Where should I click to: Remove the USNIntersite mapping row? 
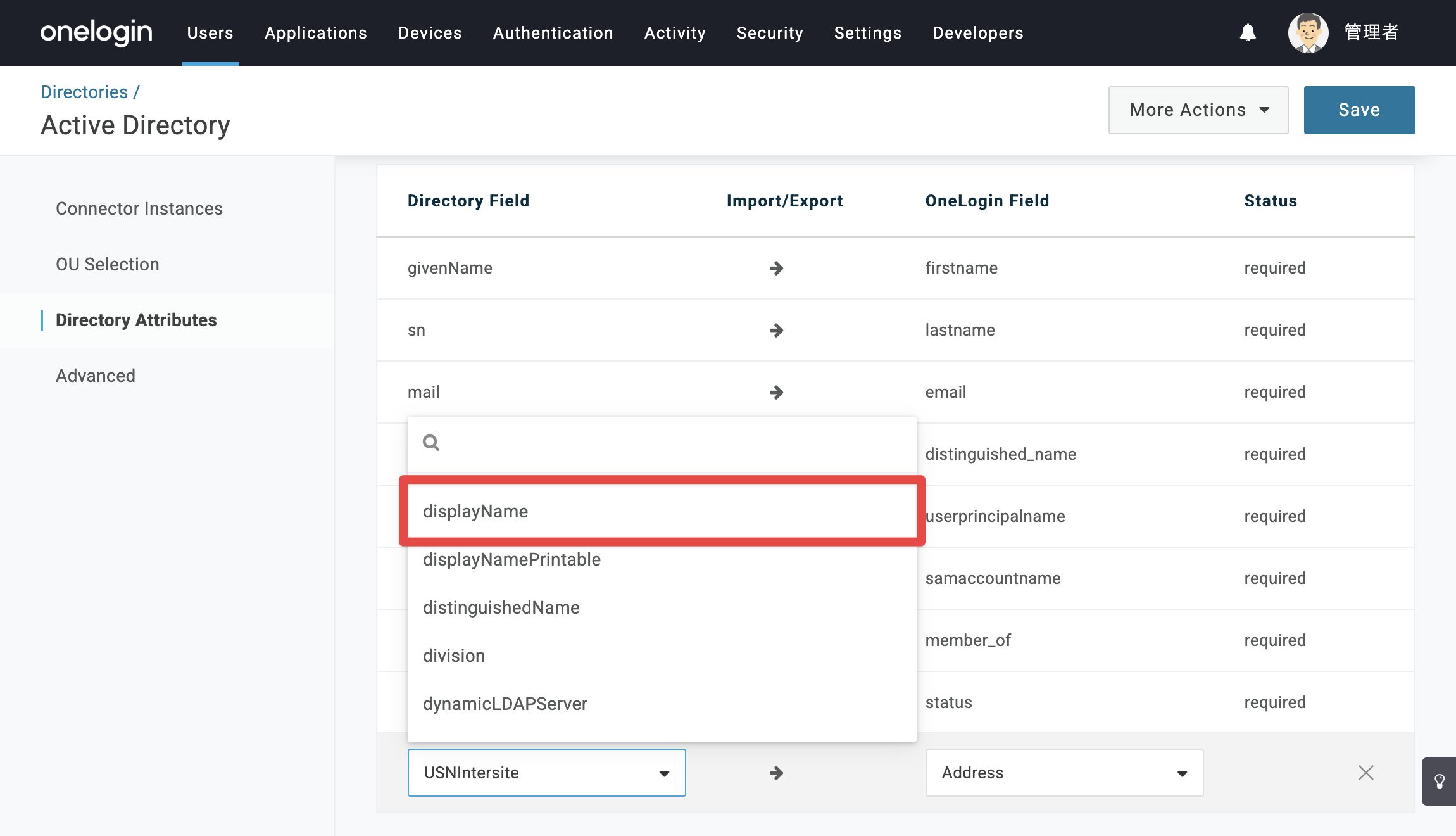coord(1366,773)
